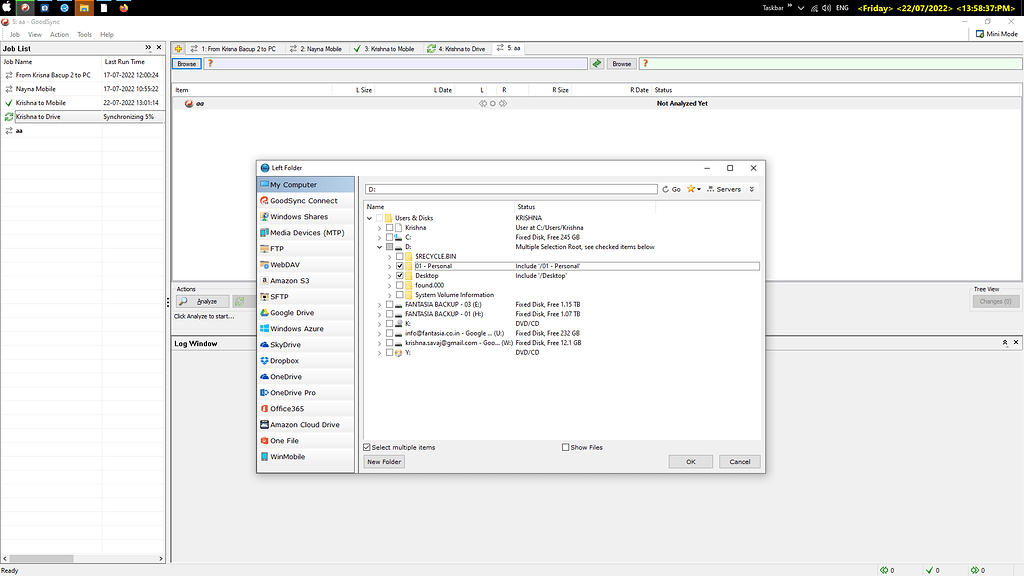Open the Tools menu
Viewport: 1024px width, 576px height.
(84, 34)
